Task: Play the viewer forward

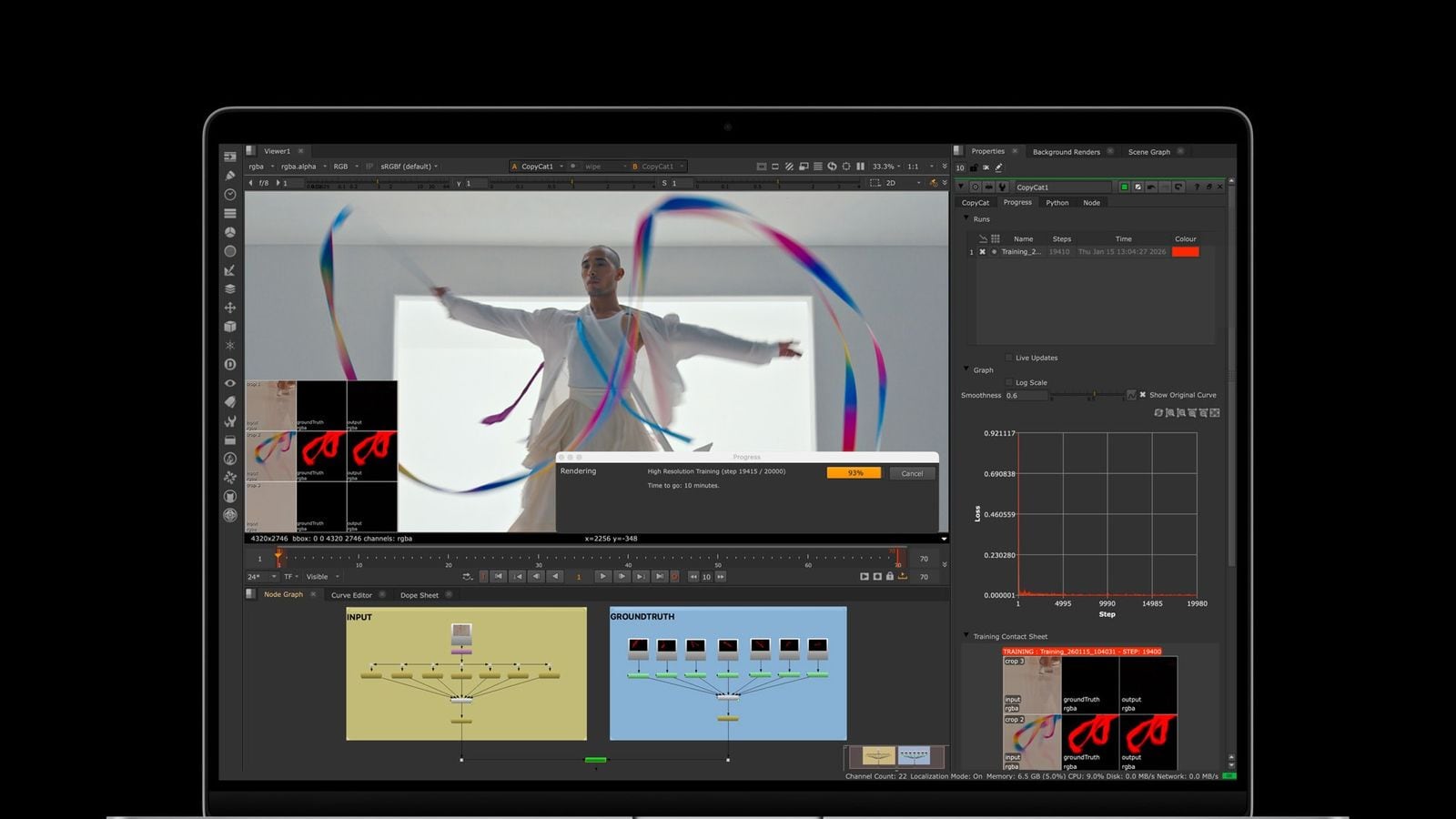Action: (x=602, y=576)
